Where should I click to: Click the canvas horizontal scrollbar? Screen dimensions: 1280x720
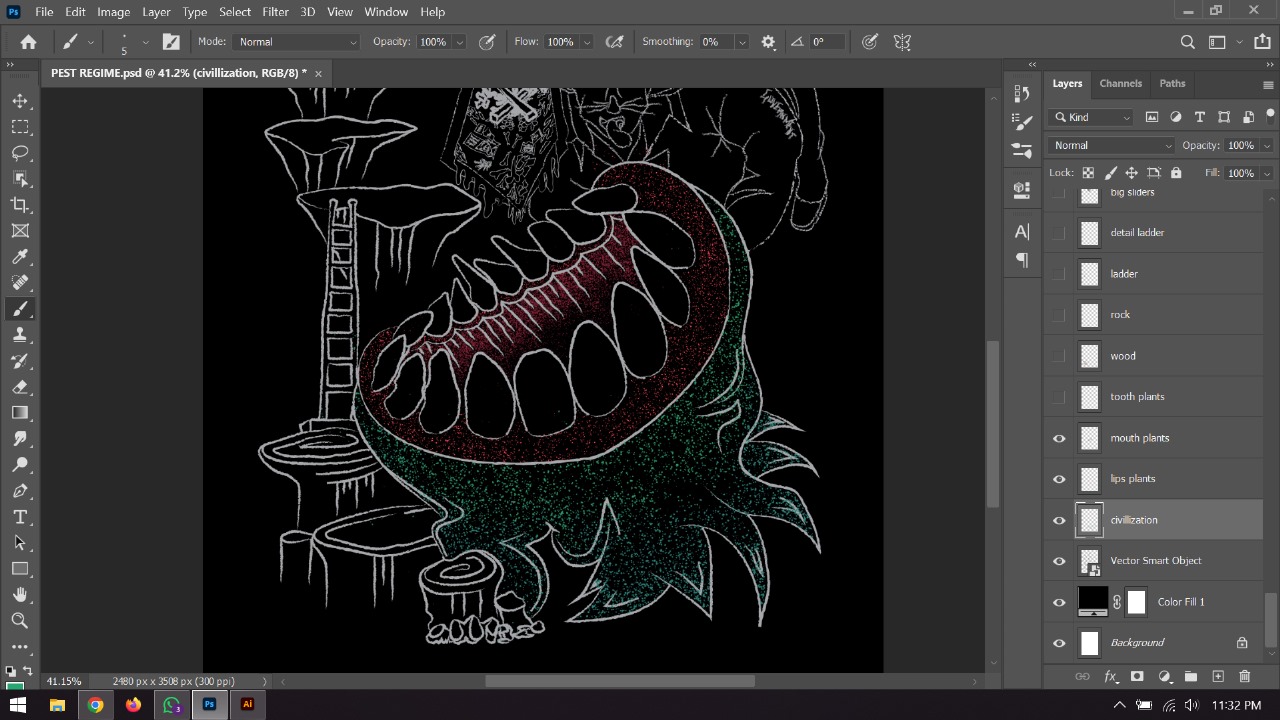620,681
